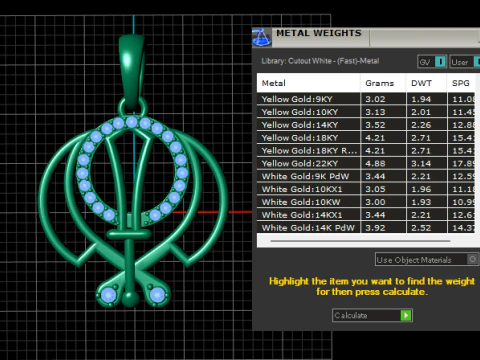Select the White Gold:9K PdW row
The height and width of the screenshot is (360, 480).
366,176
